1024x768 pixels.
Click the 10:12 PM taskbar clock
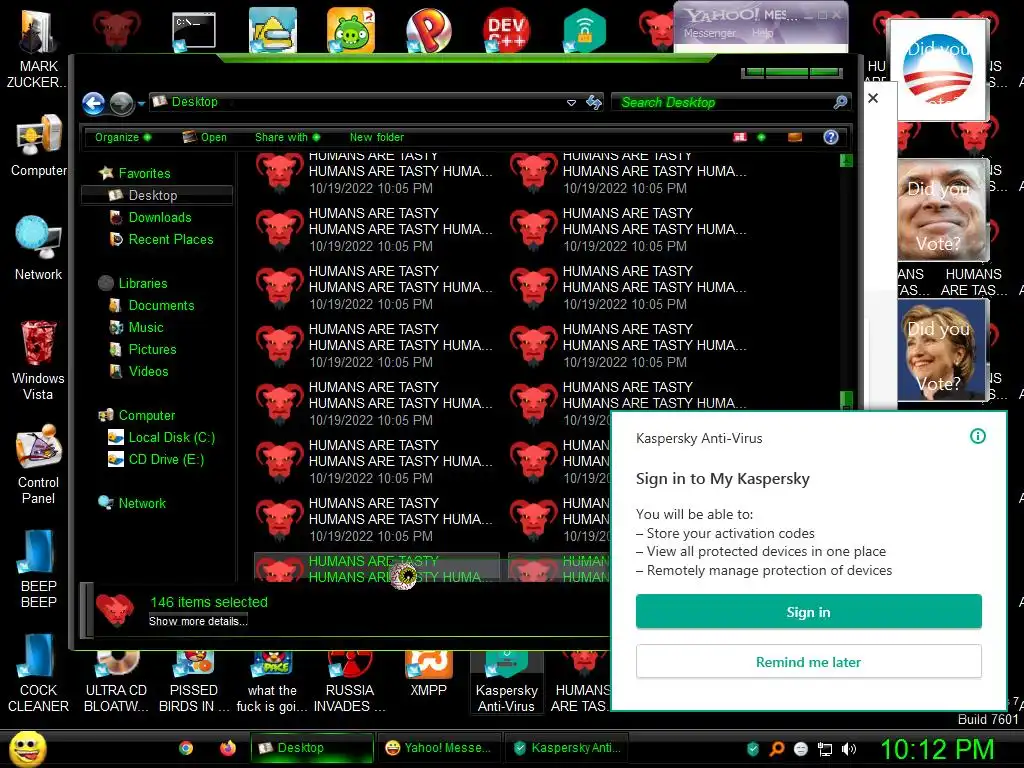pos(937,749)
